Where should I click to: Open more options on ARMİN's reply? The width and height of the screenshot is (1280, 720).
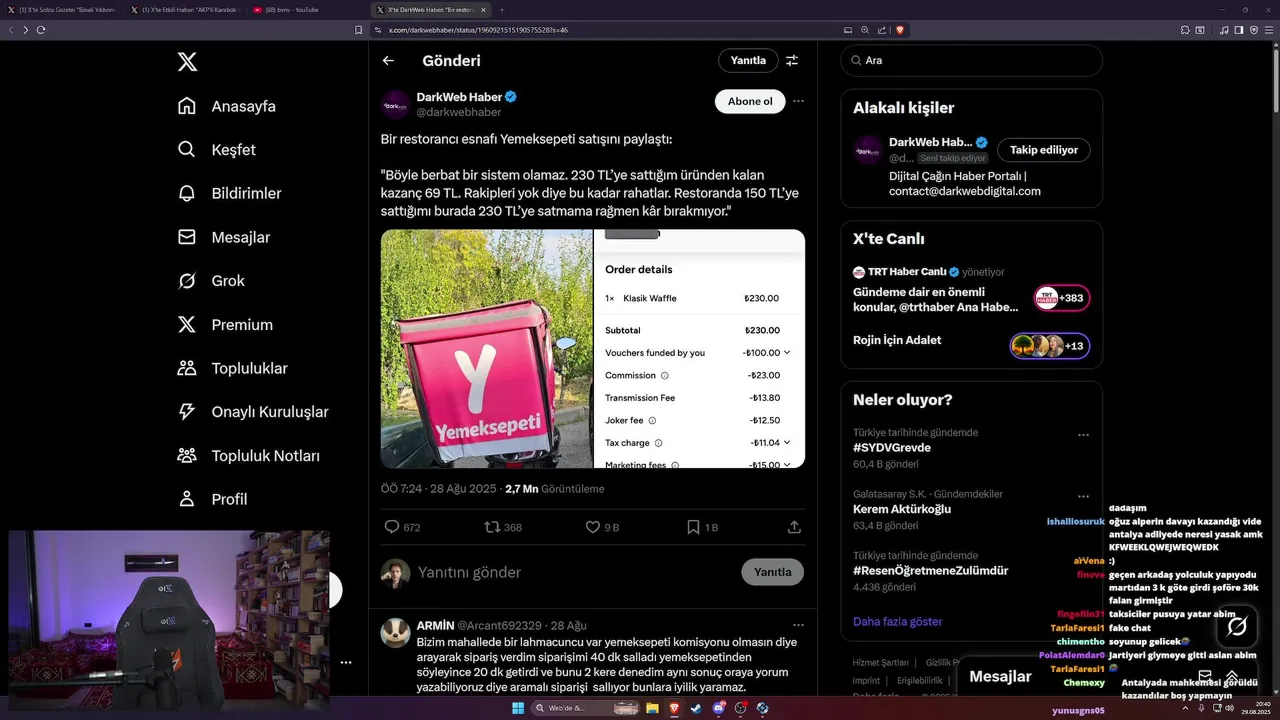pyautogui.click(x=798, y=625)
